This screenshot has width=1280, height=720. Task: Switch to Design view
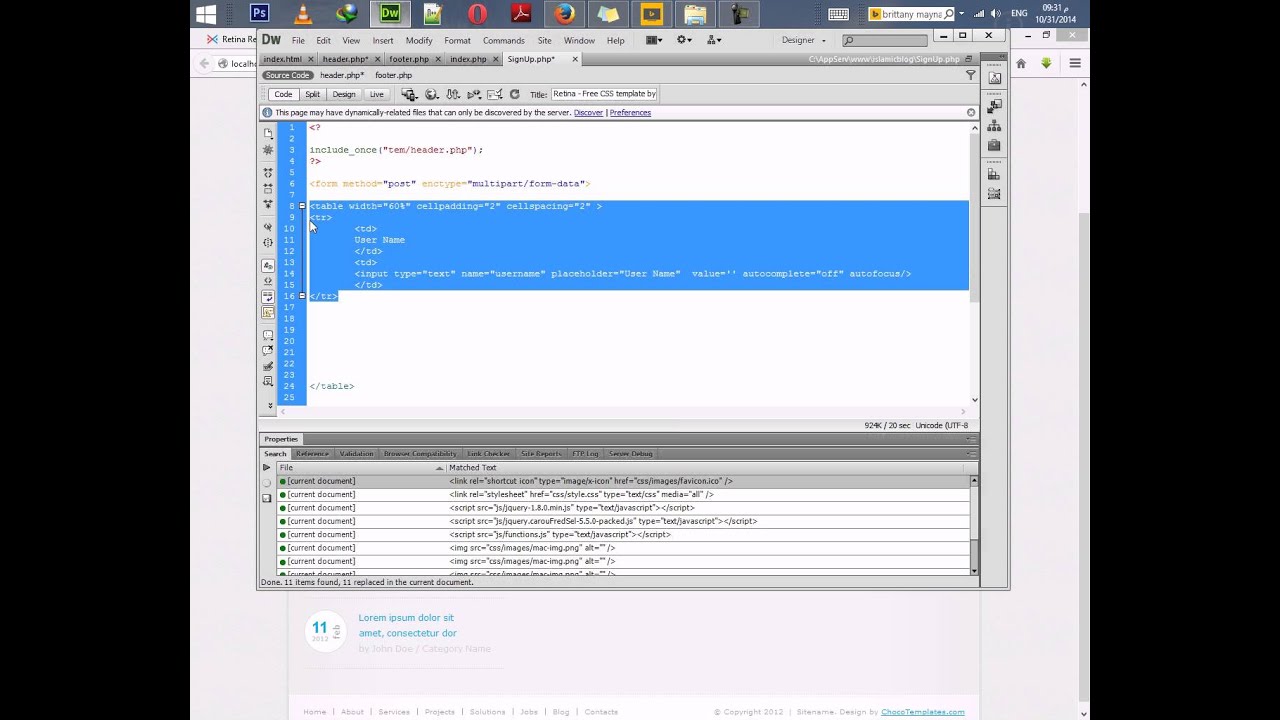tap(344, 94)
